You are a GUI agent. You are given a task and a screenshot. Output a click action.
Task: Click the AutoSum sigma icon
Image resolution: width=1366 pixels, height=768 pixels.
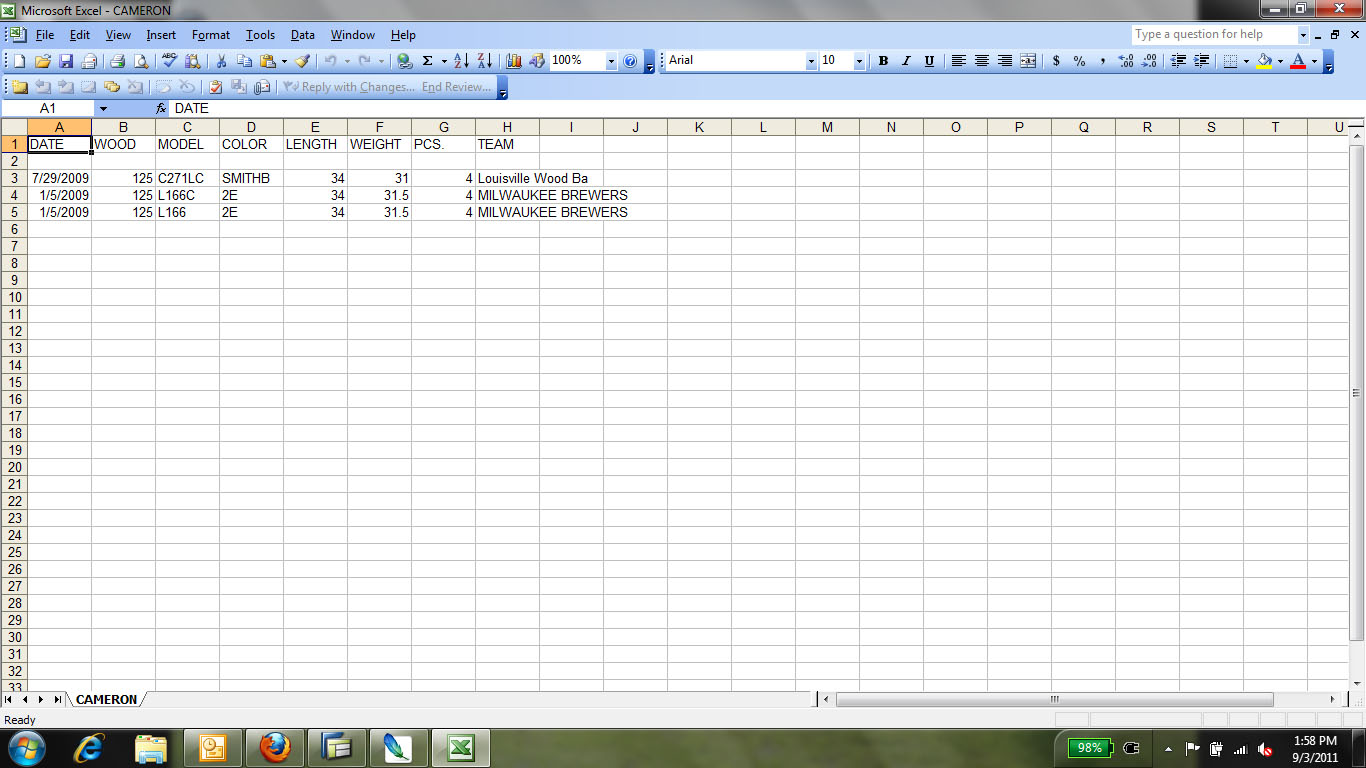pyautogui.click(x=427, y=61)
